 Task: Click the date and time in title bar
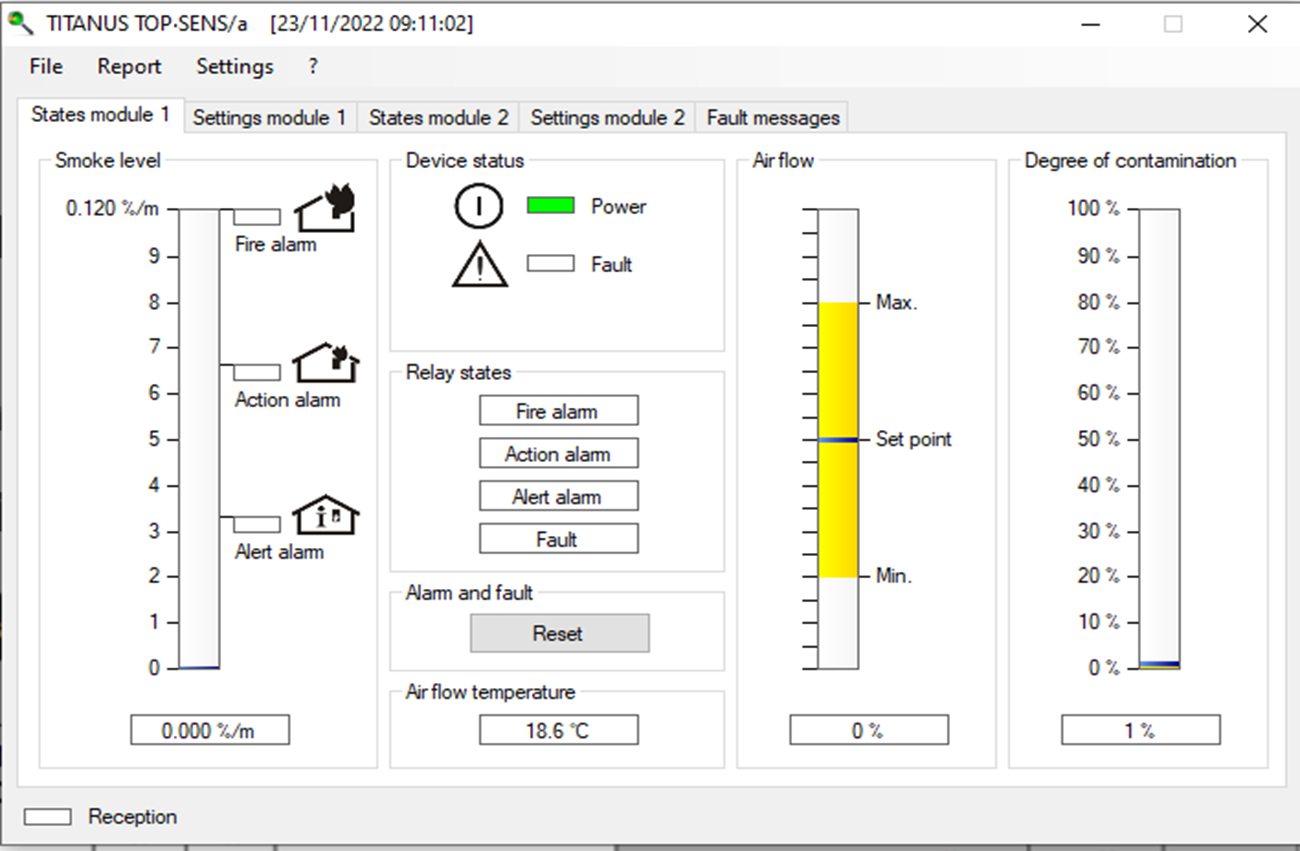pyautogui.click(x=372, y=24)
